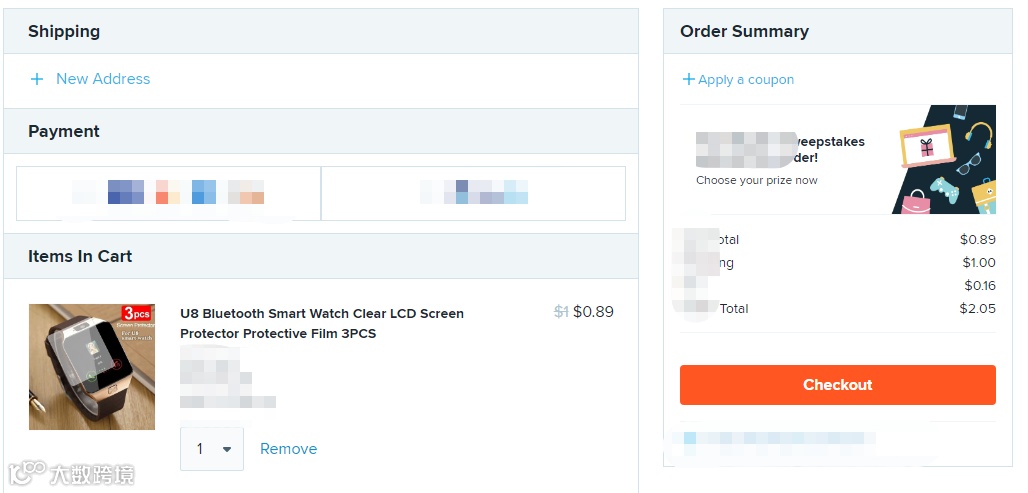Viewport: 1028px width, 493px height.
Task: Select the right payment method option
Action: click(473, 193)
